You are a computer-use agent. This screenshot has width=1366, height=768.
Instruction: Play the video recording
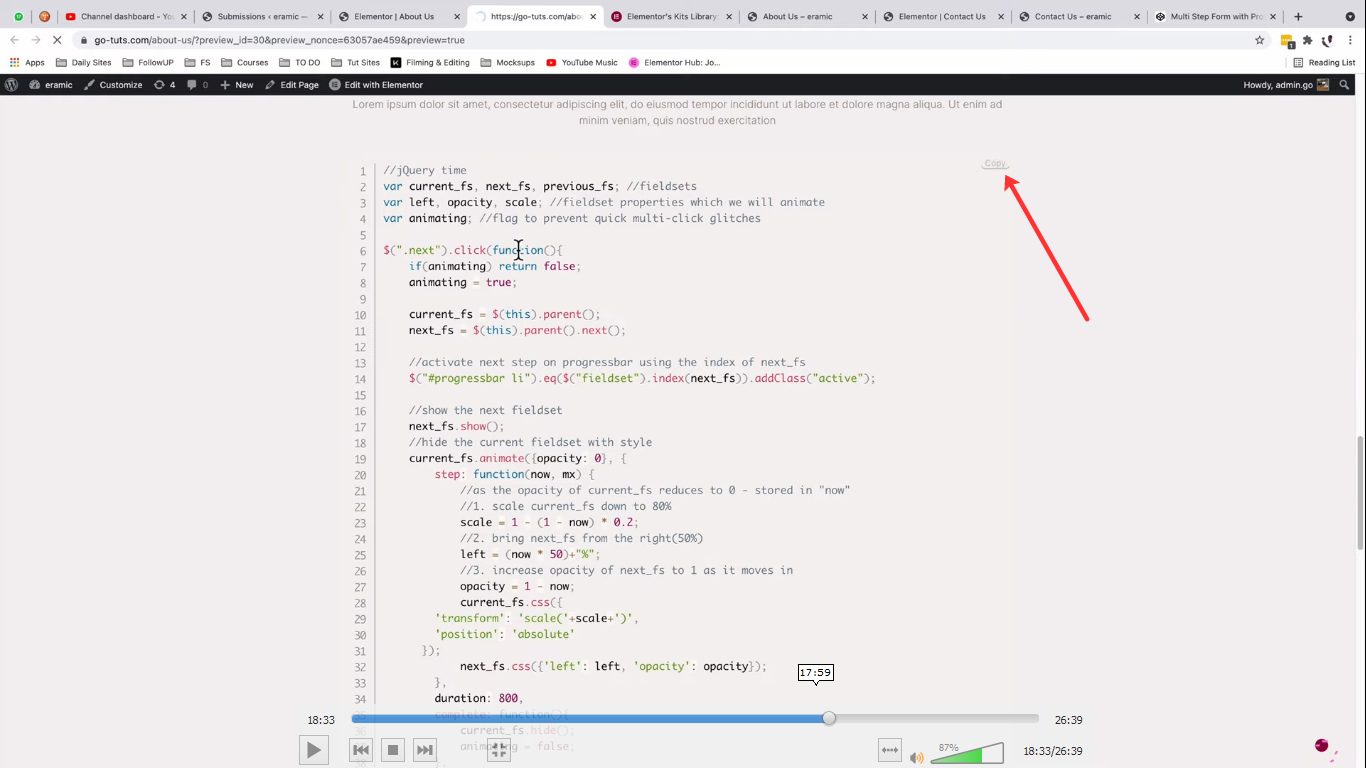pos(314,750)
